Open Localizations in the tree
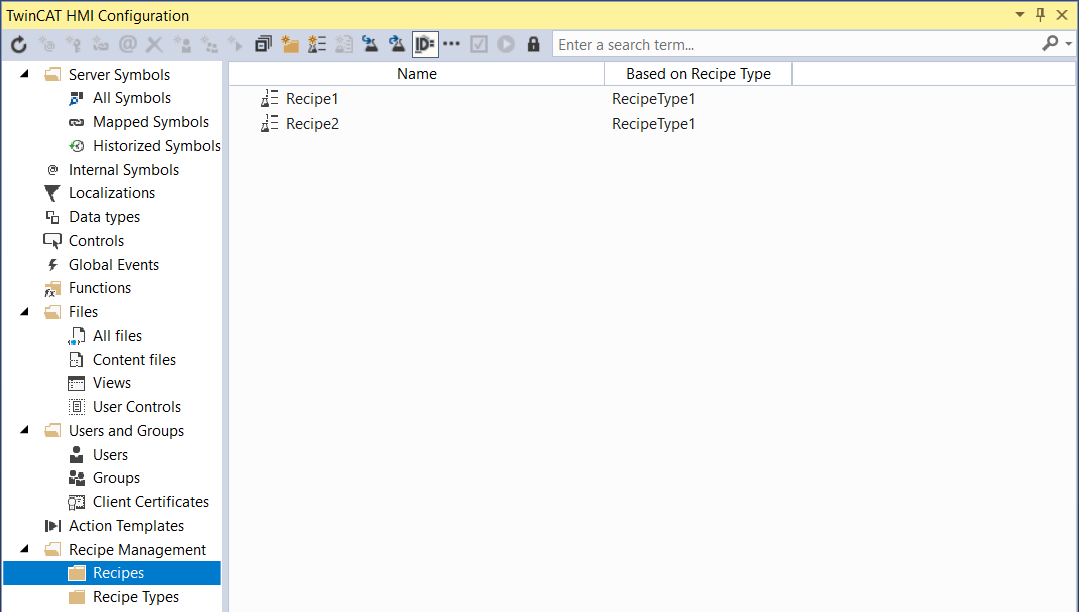 tap(111, 193)
